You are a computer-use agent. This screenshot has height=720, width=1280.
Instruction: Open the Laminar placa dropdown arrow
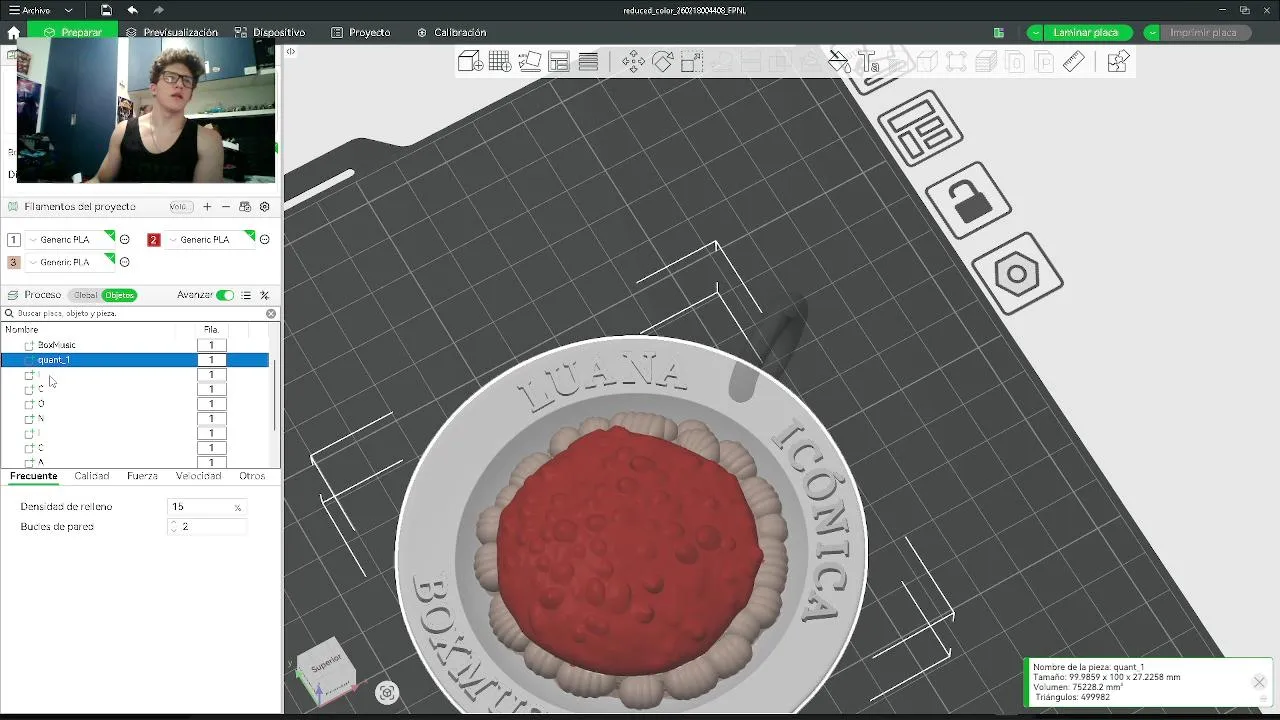click(1036, 32)
